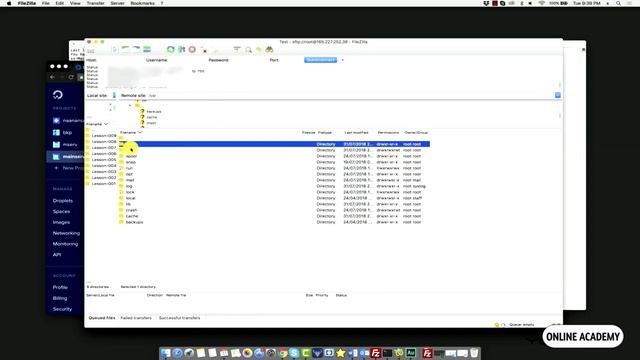Viewport: 640px width, 360px height.
Task: Open the directory listing filters dialog
Action: pos(237,50)
